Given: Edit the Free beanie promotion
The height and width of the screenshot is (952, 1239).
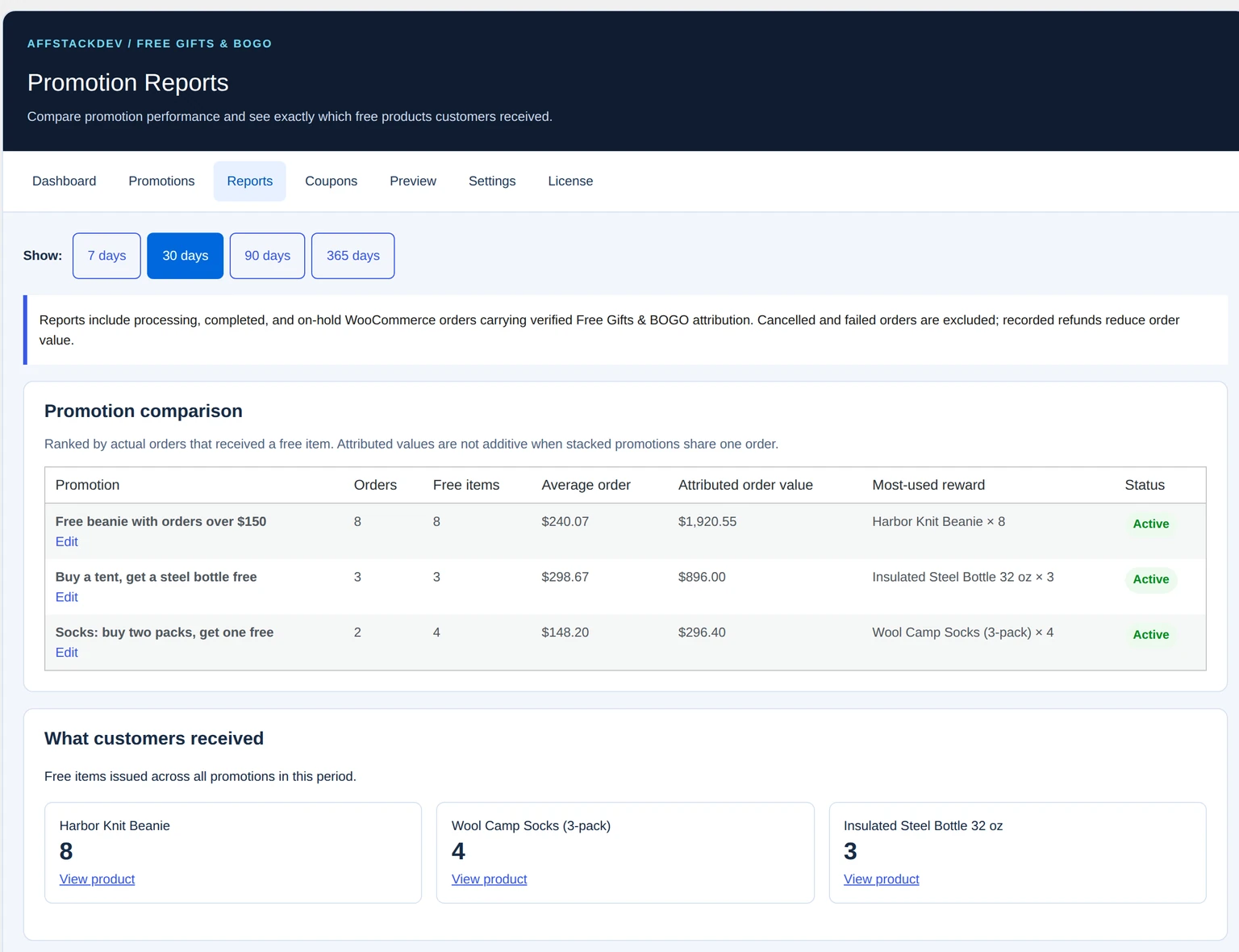Looking at the screenshot, I should pyautogui.click(x=67, y=541).
